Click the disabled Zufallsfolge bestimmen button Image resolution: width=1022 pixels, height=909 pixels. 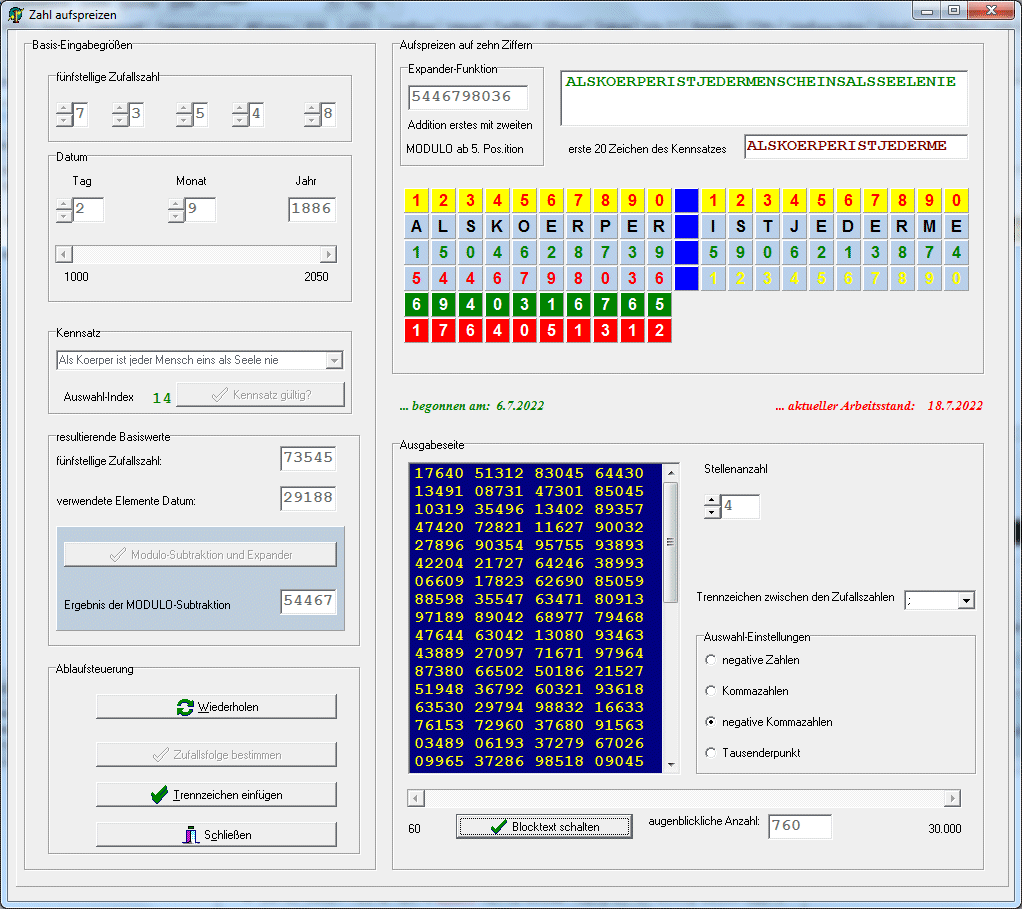click(216, 755)
